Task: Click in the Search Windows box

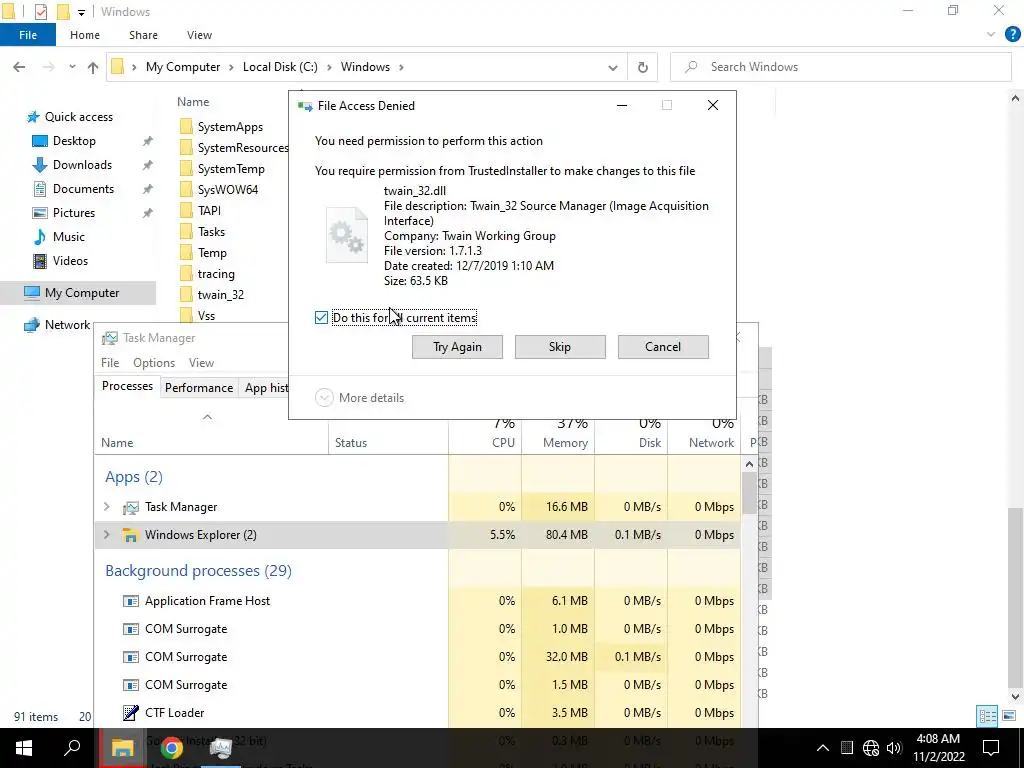Action: (x=840, y=67)
